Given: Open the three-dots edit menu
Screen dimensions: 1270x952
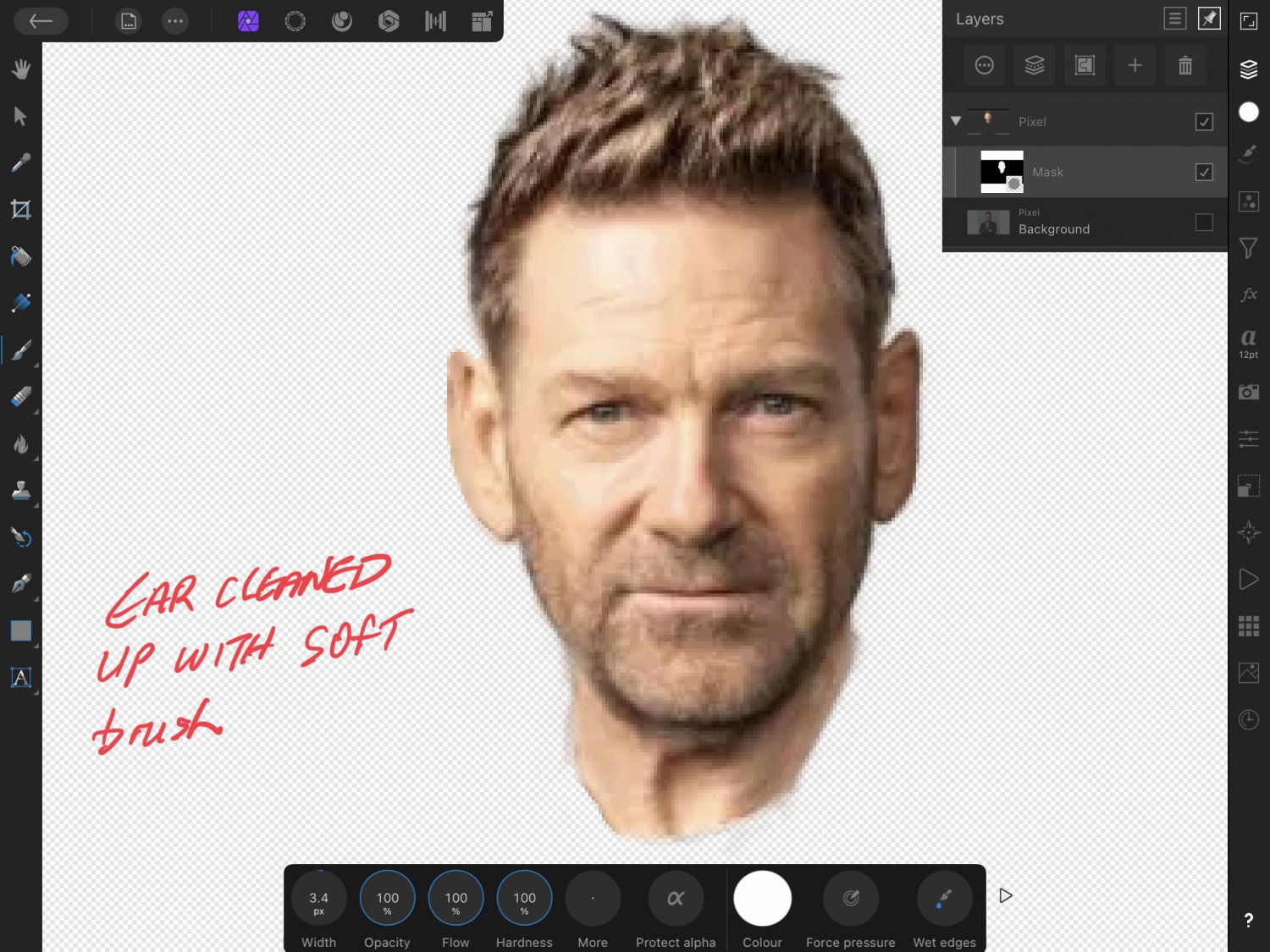Looking at the screenshot, I should click(x=175, y=21).
